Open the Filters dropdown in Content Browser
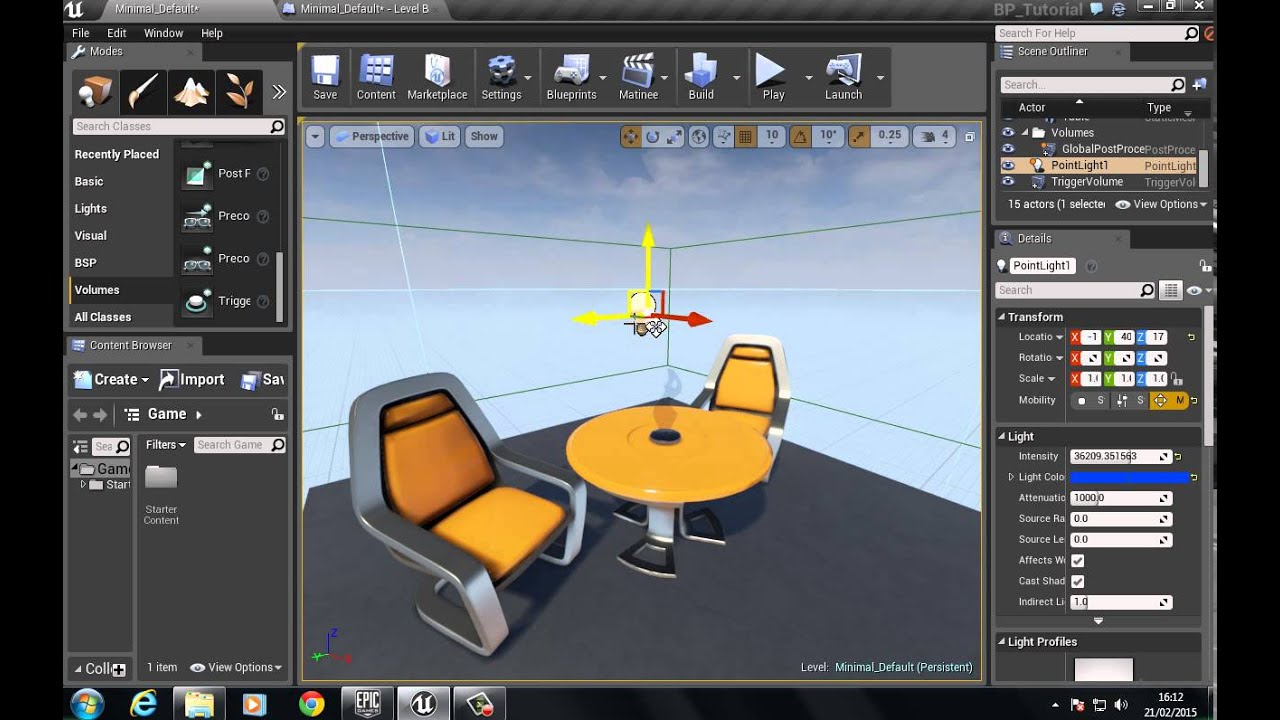Viewport: 1280px width, 720px height. point(166,445)
